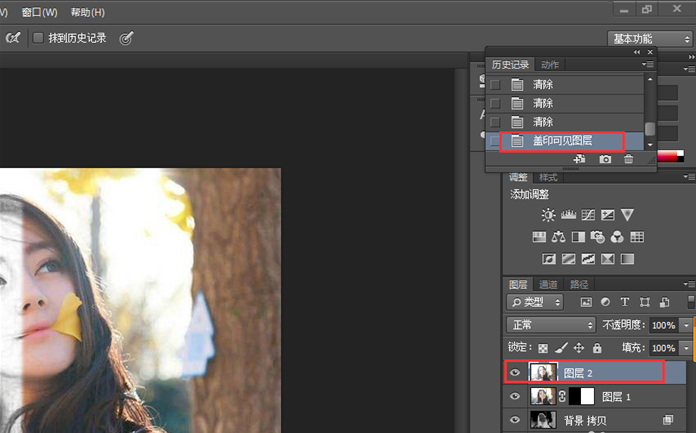696x433 pixels.
Task: Click the 填充 100% value field
Action: [664, 348]
